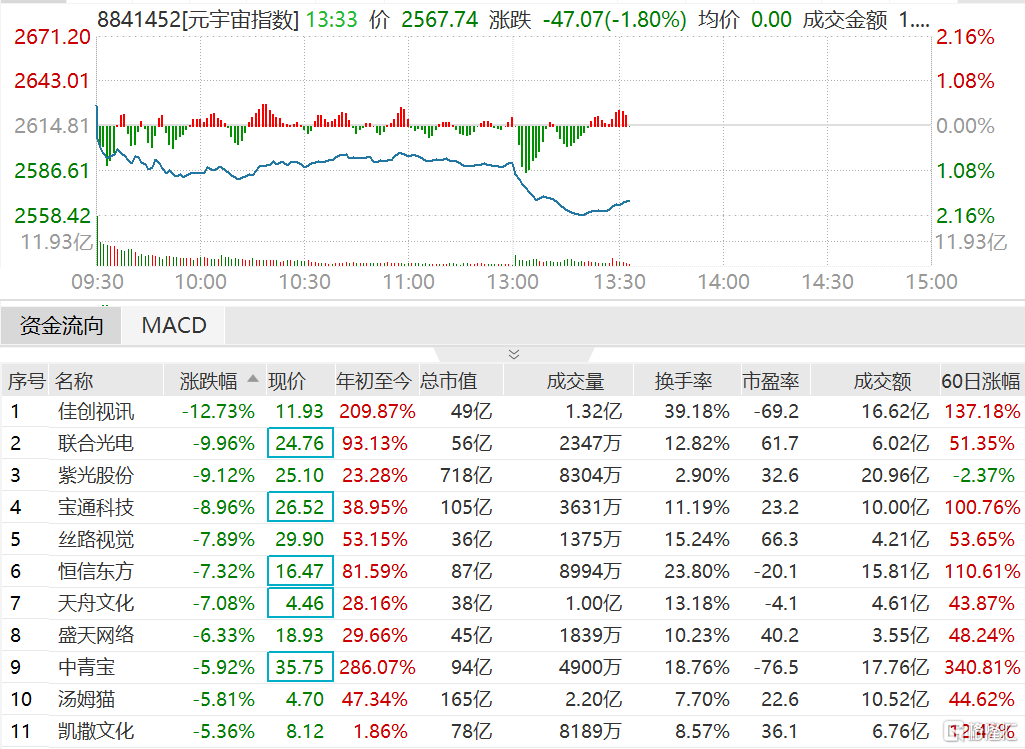Click the 15:00 time axis label
Screen dimensions: 1025x749
point(931,282)
